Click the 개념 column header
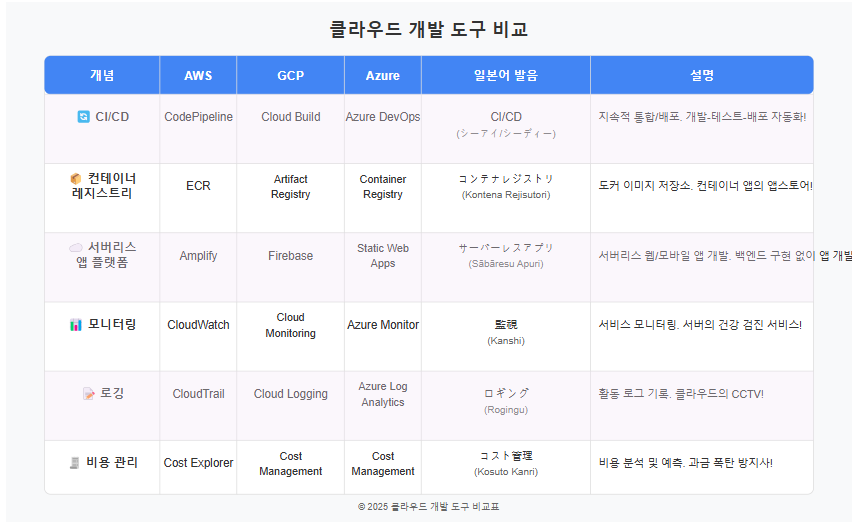The image size is (862, 522). pyautogui.click(x=102, y=75)
